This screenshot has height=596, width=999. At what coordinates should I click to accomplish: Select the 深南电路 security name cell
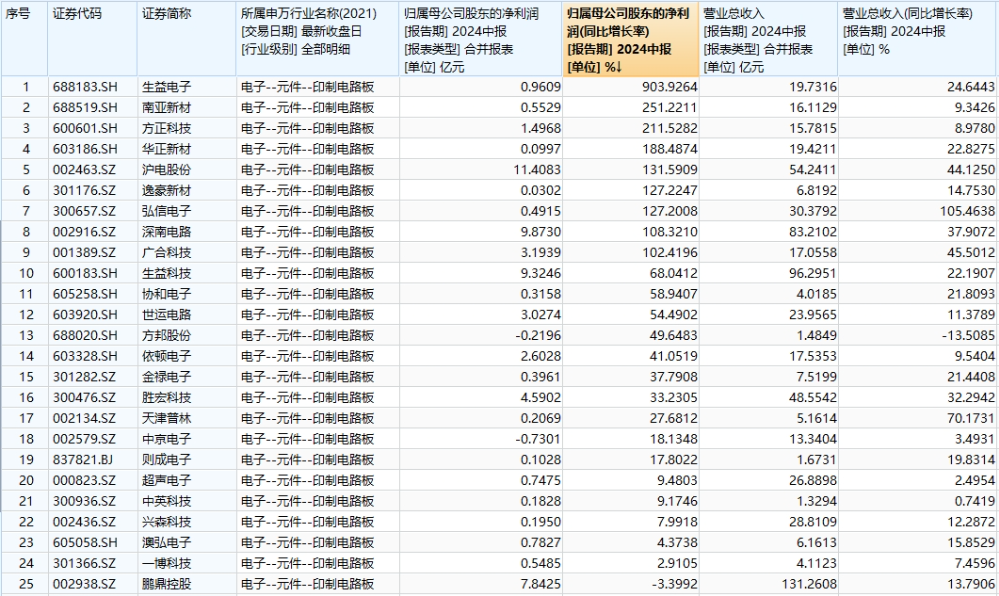coord(165,232)
